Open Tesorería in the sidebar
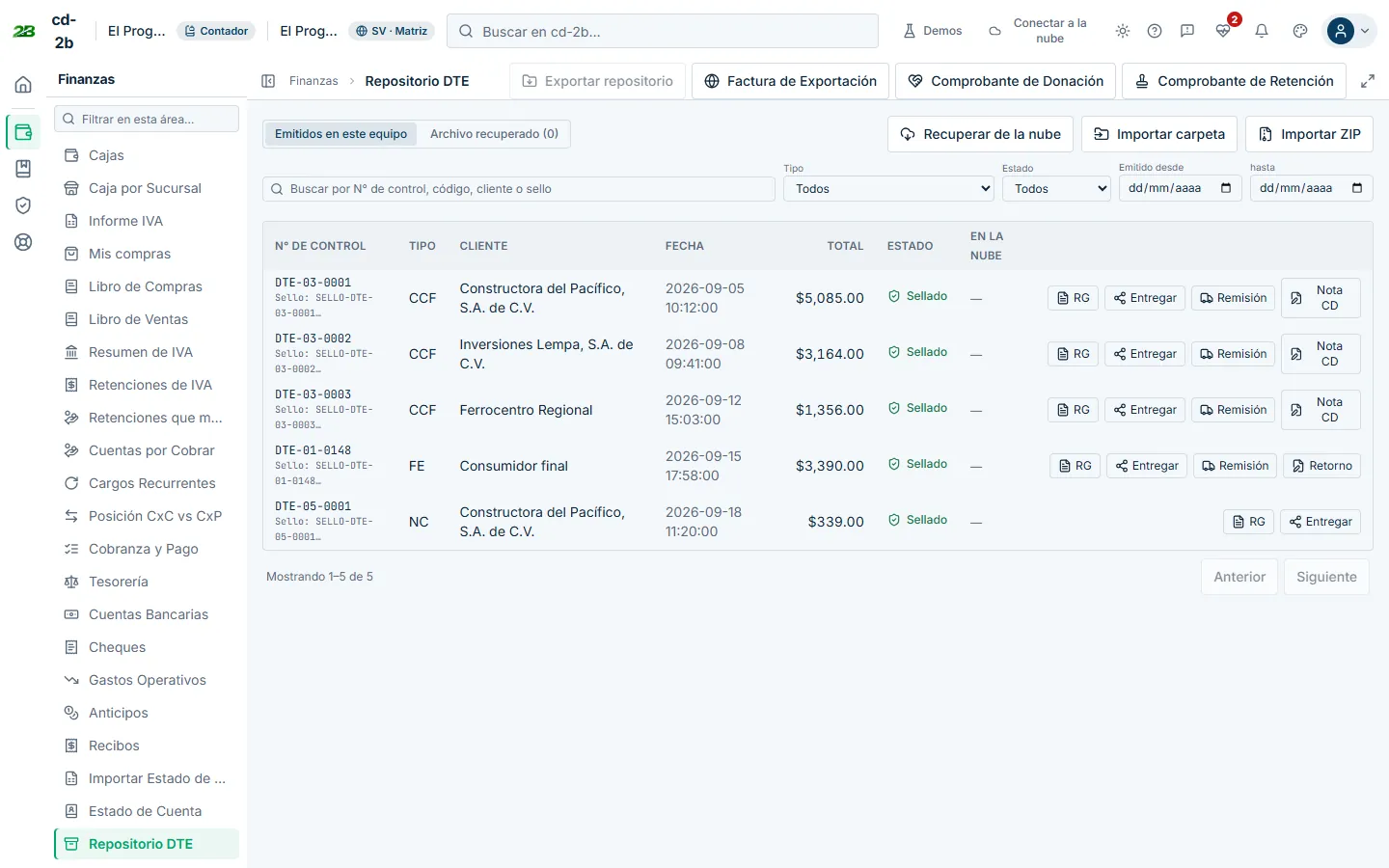 click(x=147, y=582)
